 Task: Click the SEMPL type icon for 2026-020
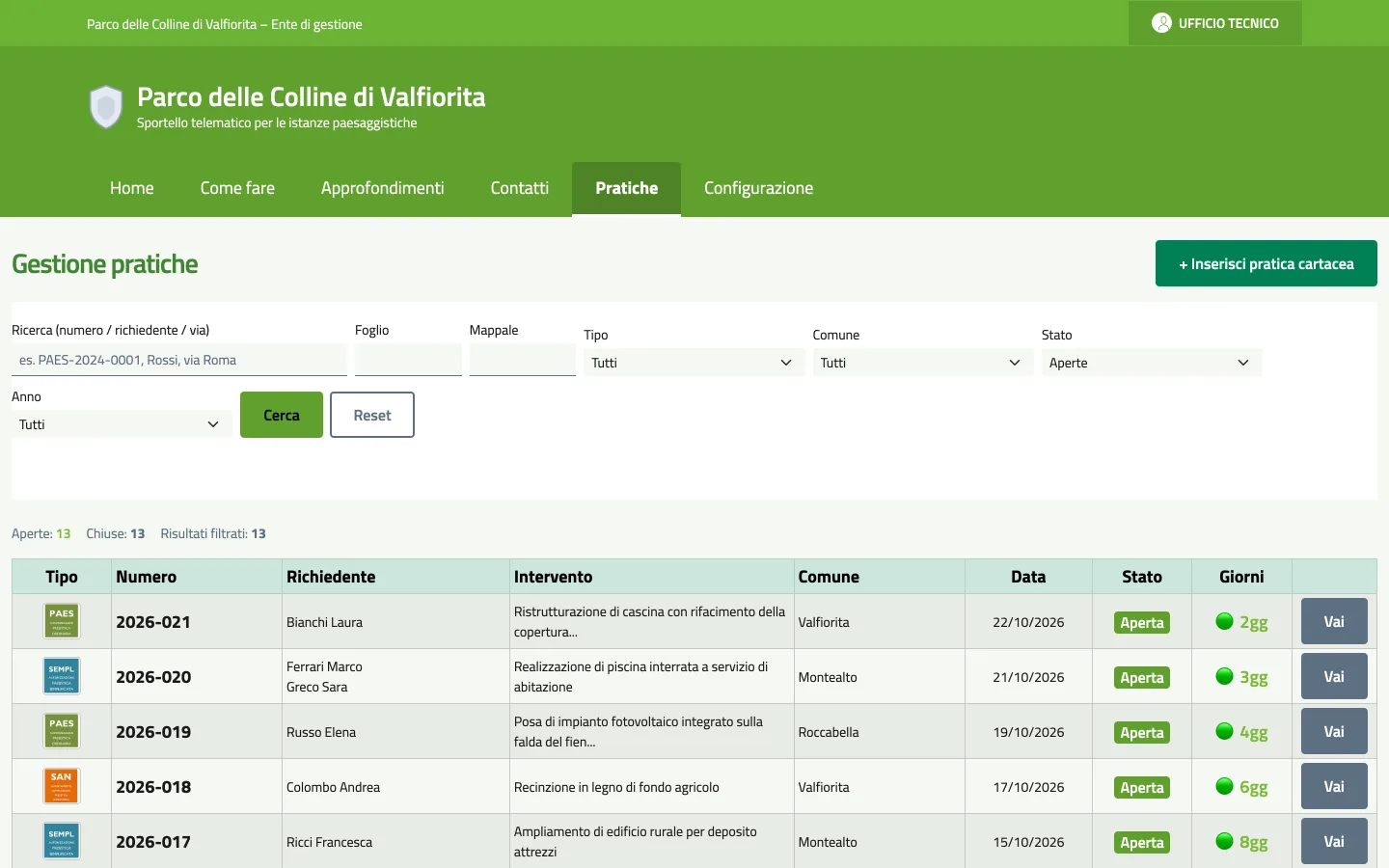62,676
